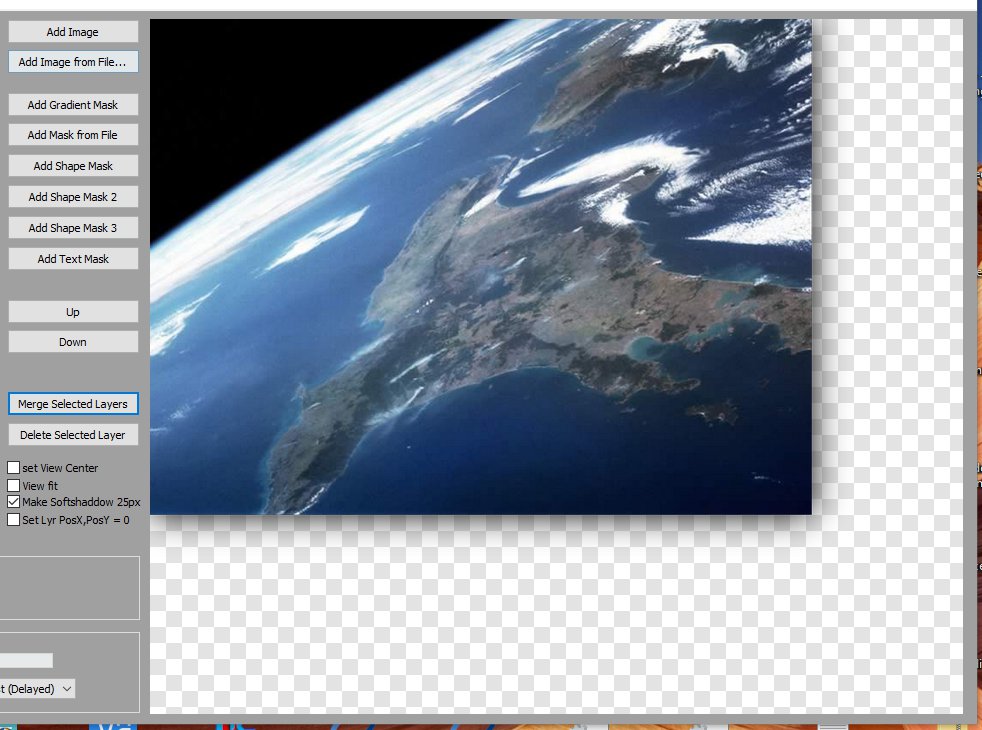Click the Add Image button

(x=73, y=32)
